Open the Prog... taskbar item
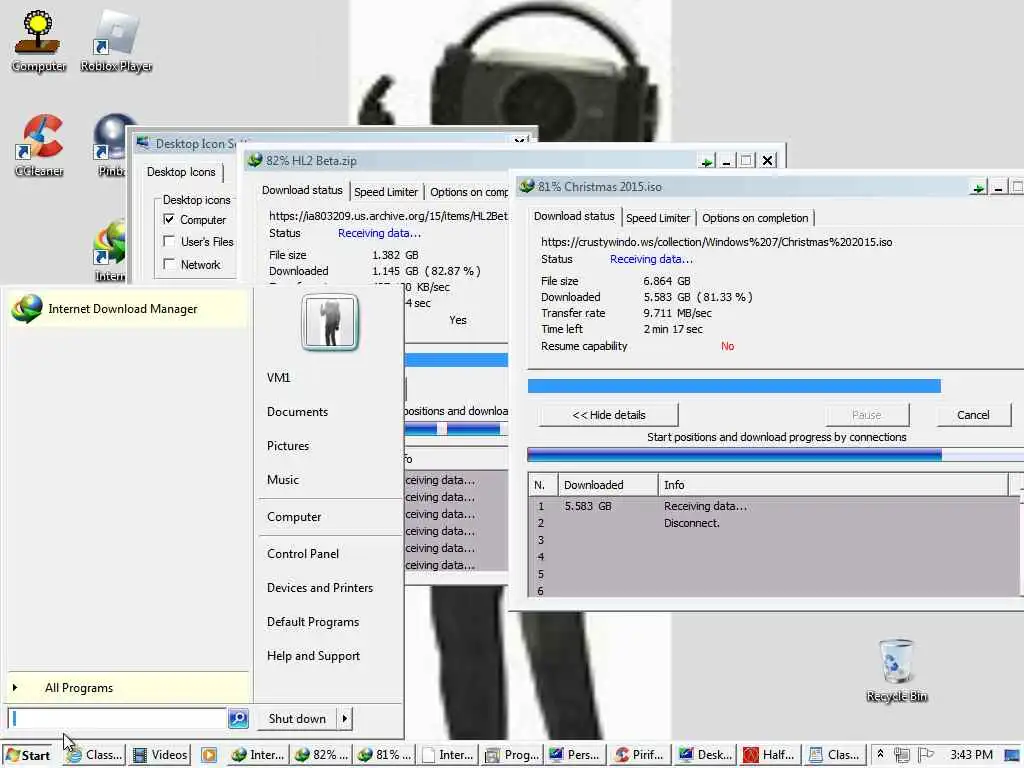1024x768 pixels. click(513, 755)
